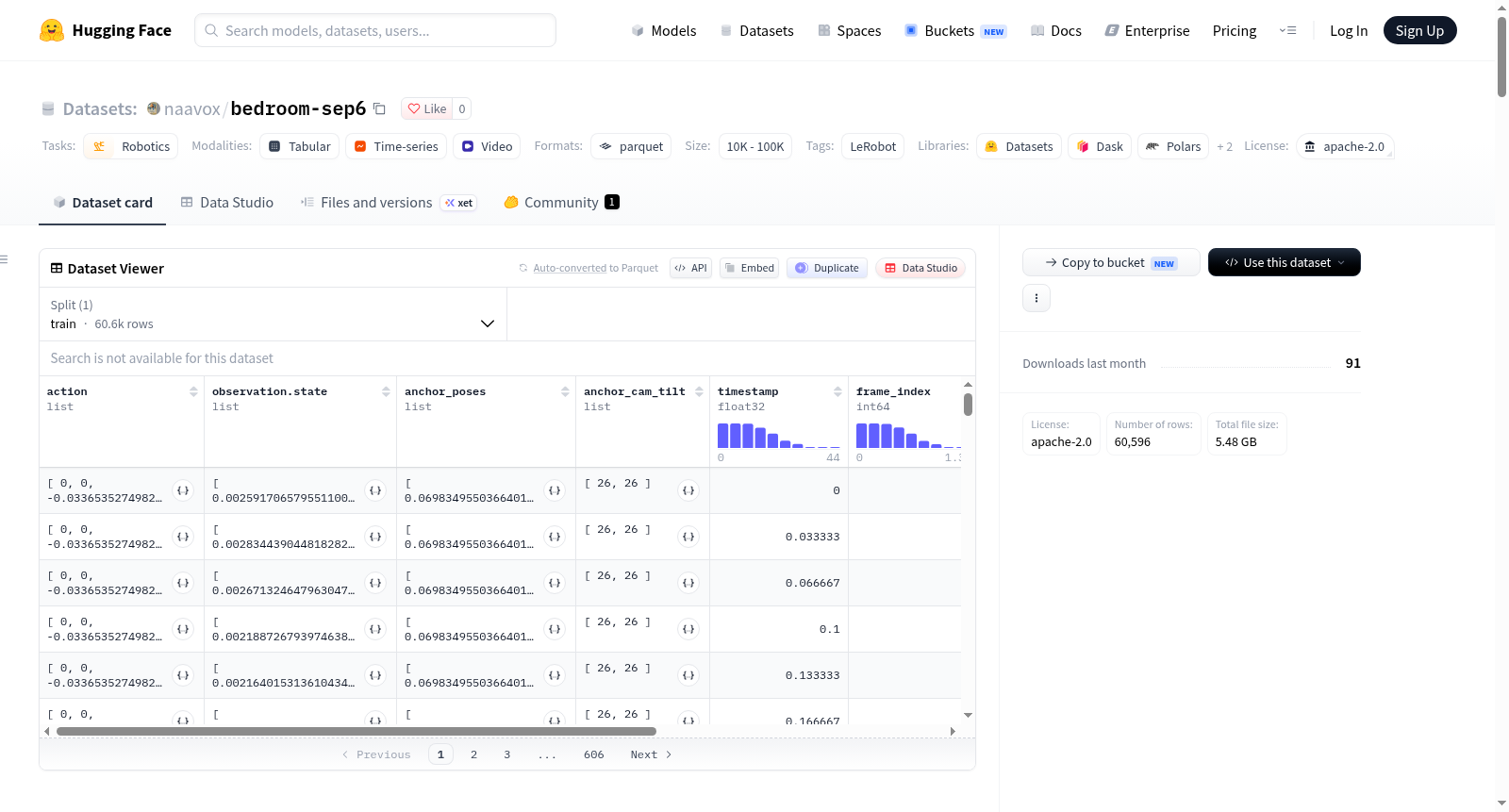Expand the left sidebar hamburger icon
Image resolution: width=1509 pixels, height=812 pixels.
tap(5, 259)
